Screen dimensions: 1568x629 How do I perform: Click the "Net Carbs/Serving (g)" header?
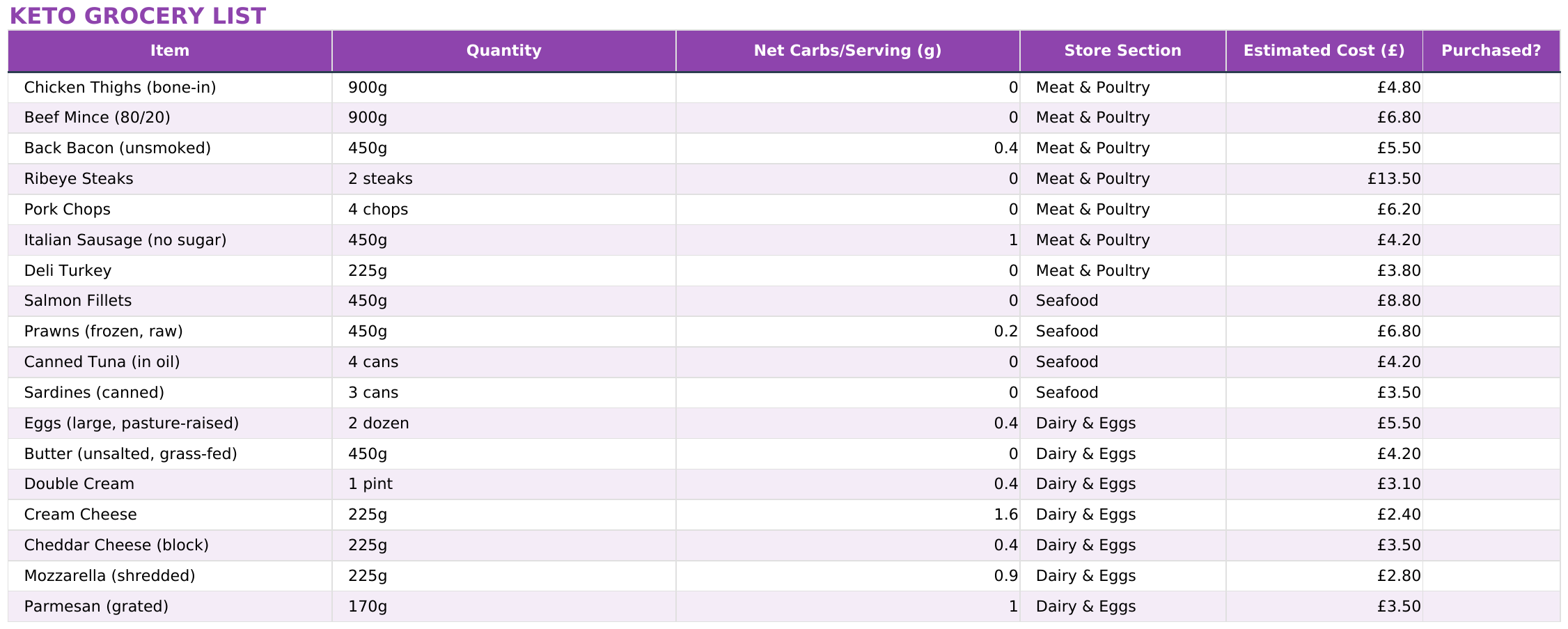(848, 51)
